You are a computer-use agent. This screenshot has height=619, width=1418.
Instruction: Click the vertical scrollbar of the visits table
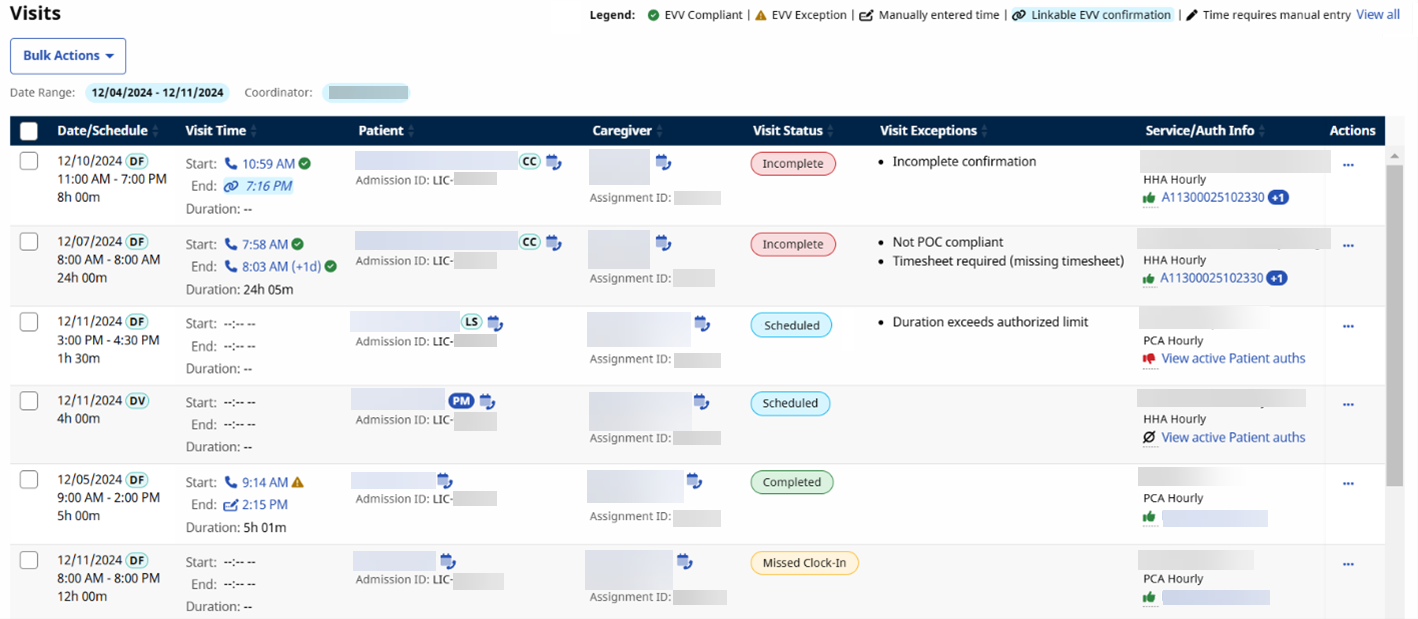pyautogui.click(x=1394, y=320)
